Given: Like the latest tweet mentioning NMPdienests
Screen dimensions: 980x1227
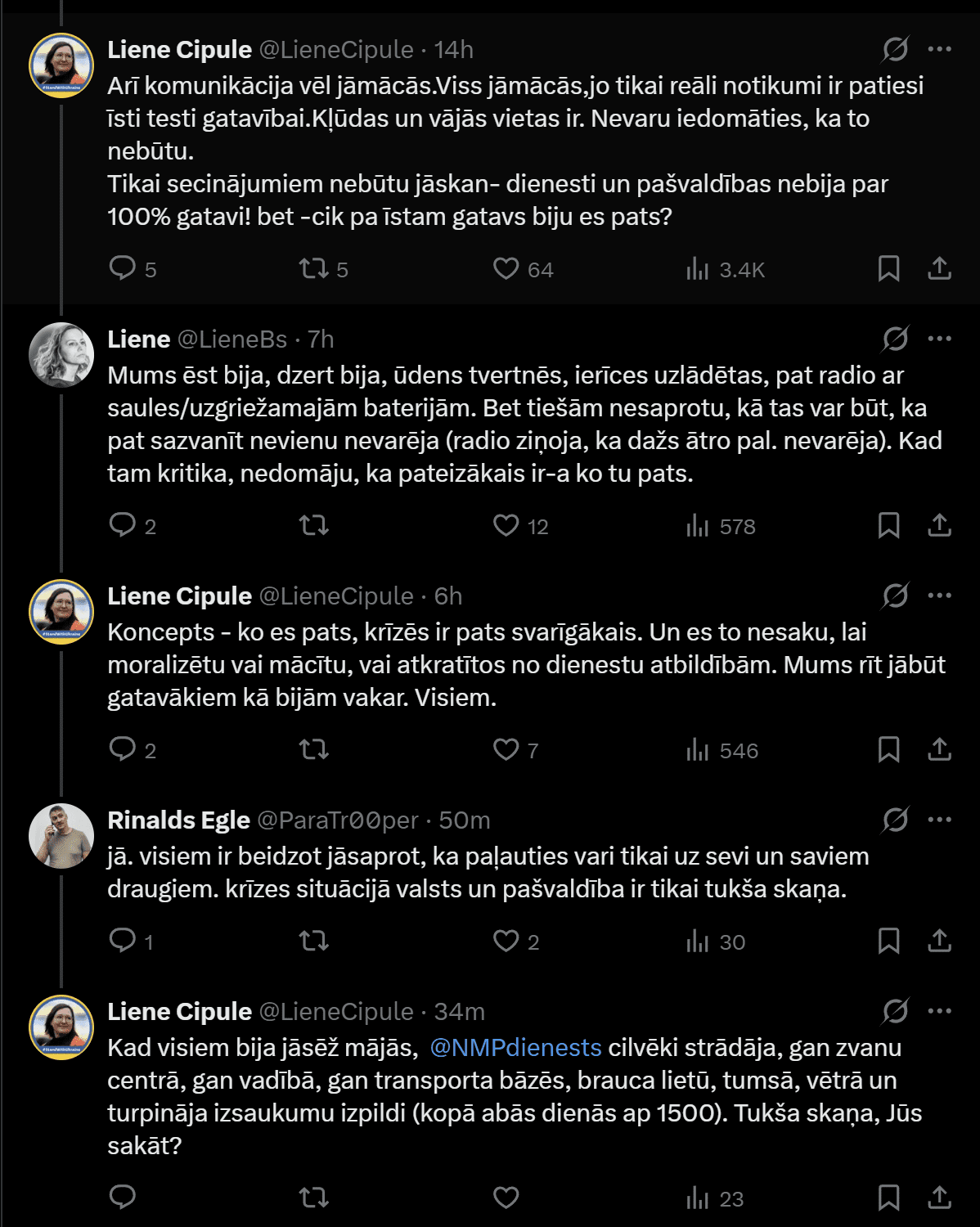Looking at the screenshot, I should click(506, 1198).
